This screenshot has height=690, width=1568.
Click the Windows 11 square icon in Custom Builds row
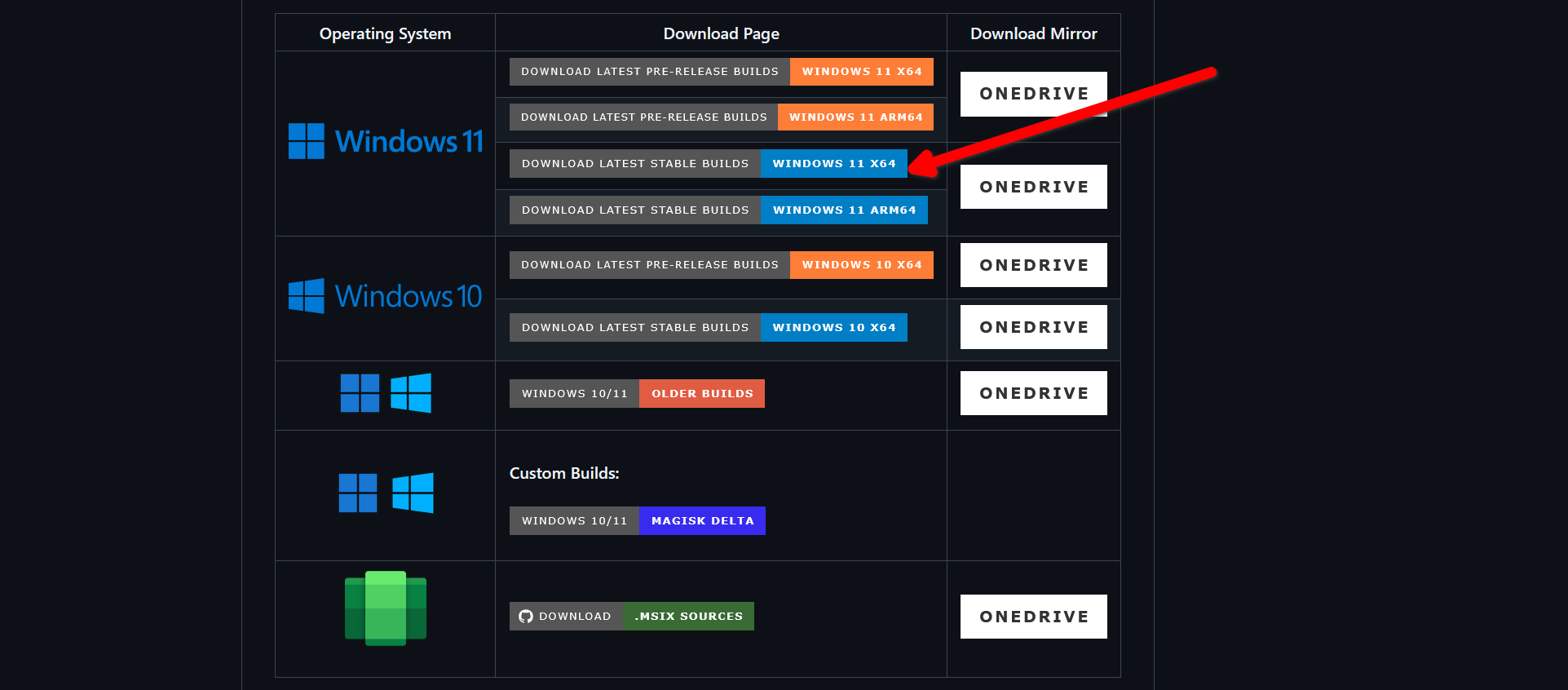[x=358, y=493]
